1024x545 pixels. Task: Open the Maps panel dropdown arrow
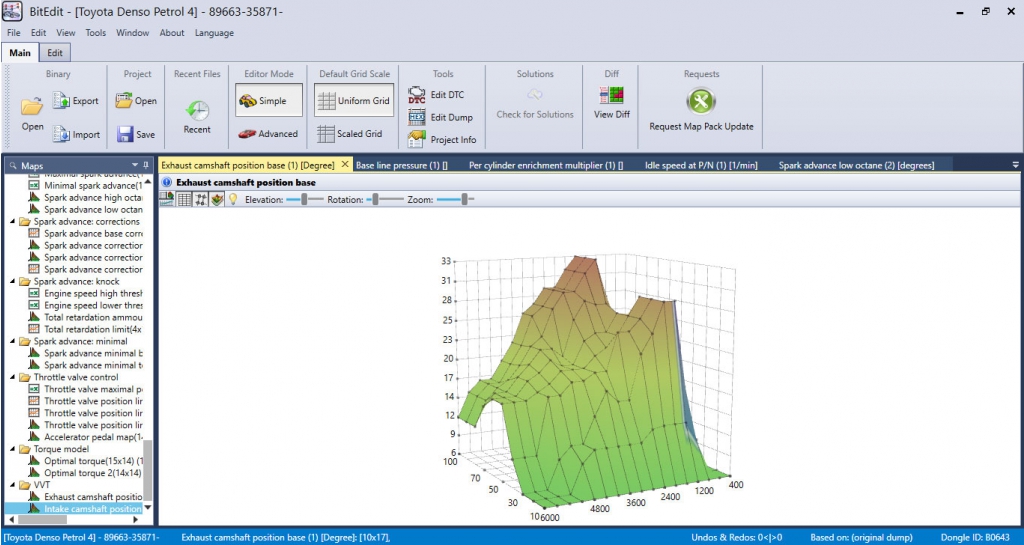[135, 165]
